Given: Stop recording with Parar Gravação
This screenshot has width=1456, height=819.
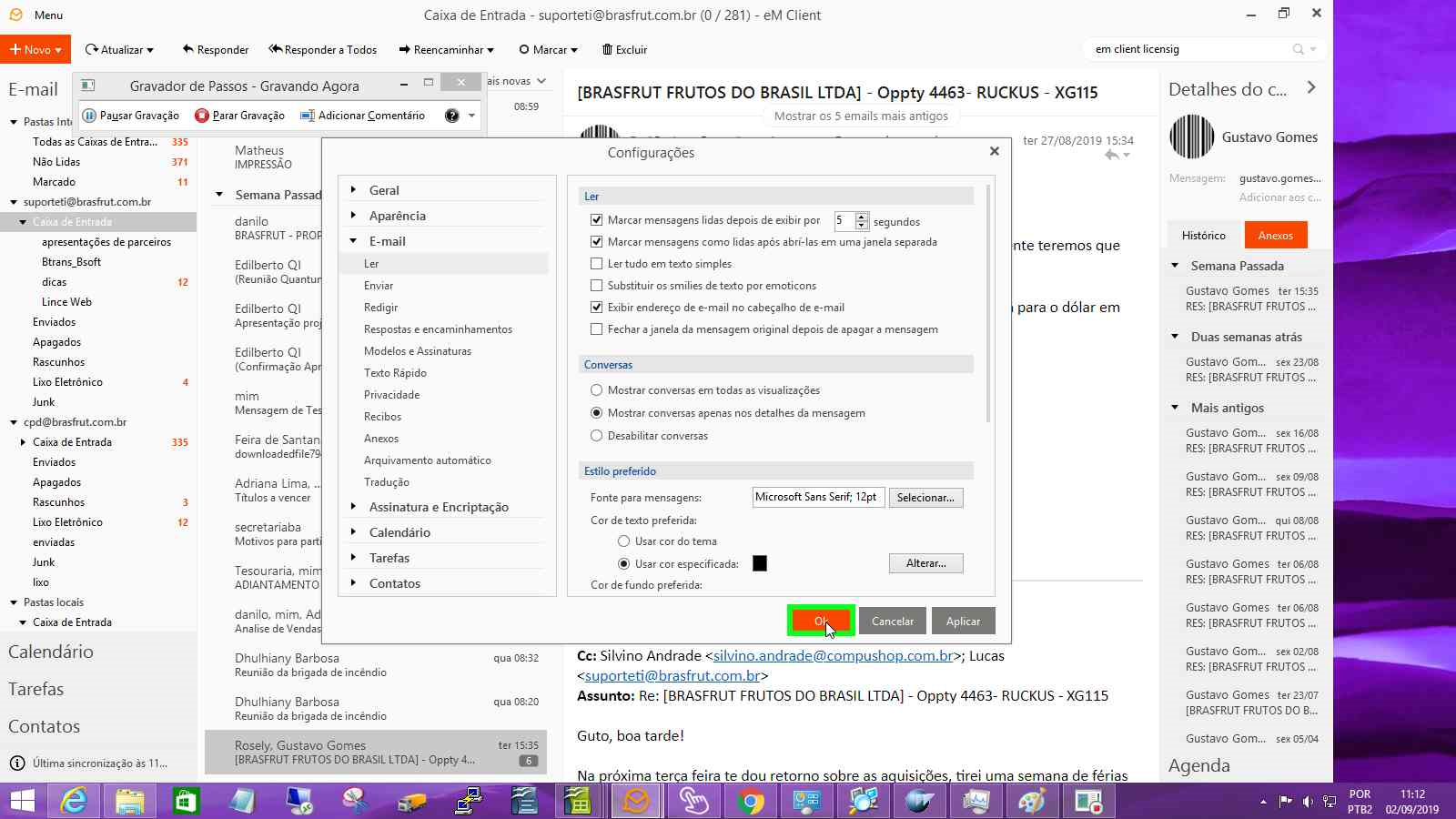Looking at the screenshot, I should 239,116.
